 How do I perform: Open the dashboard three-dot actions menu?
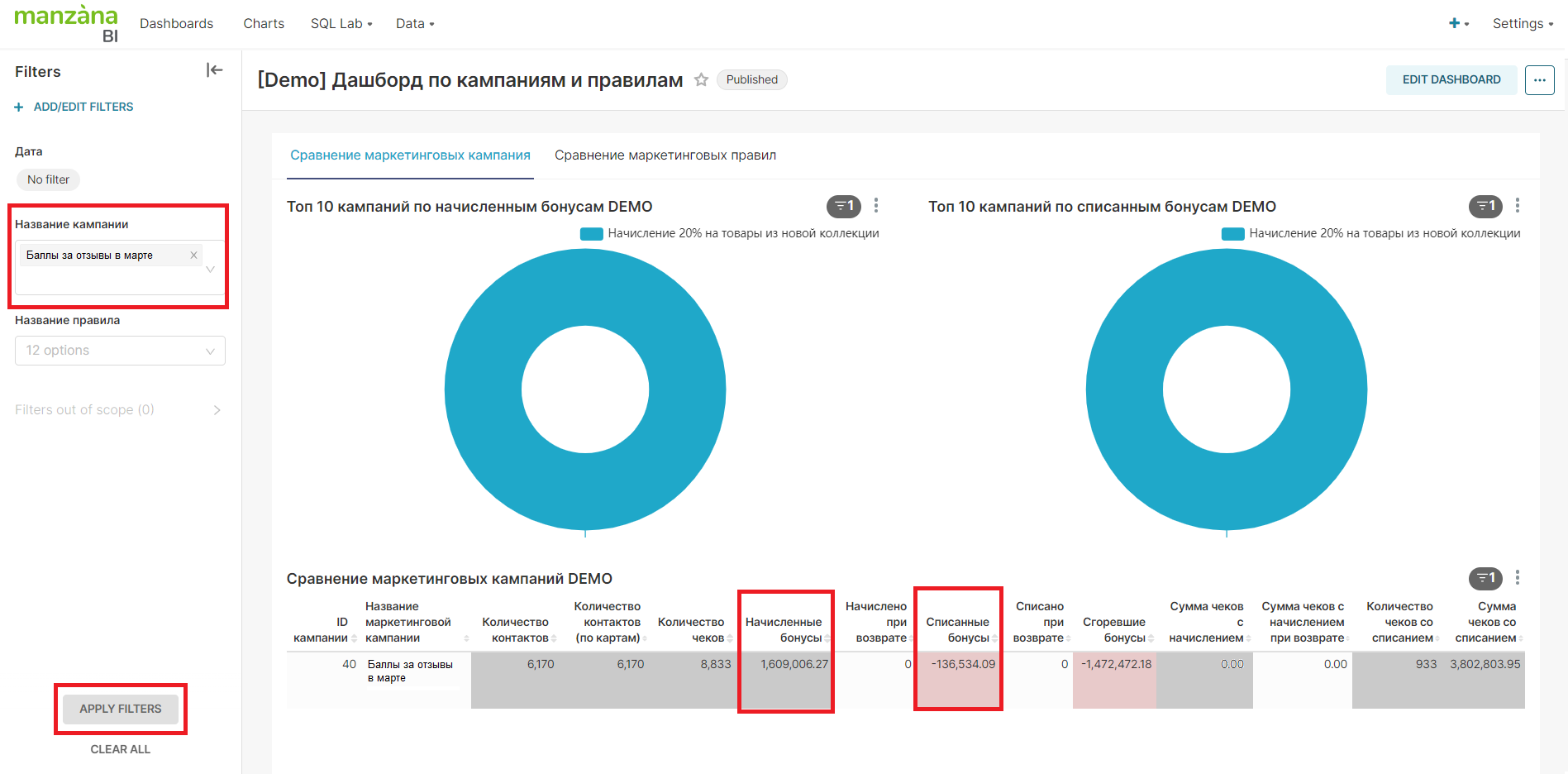(x=1539, y=80)
